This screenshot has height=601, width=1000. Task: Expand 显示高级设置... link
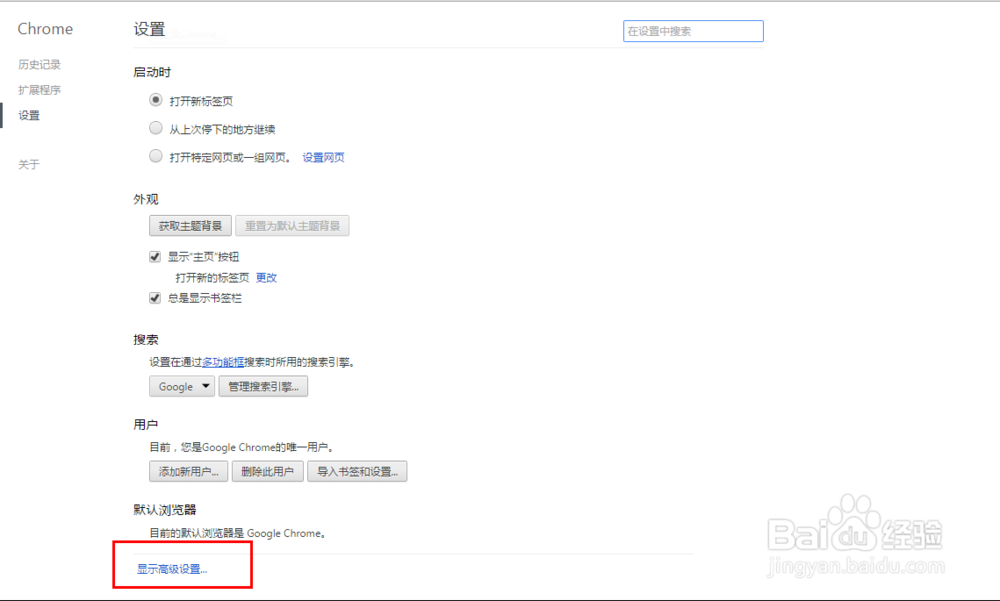[172, 569]
